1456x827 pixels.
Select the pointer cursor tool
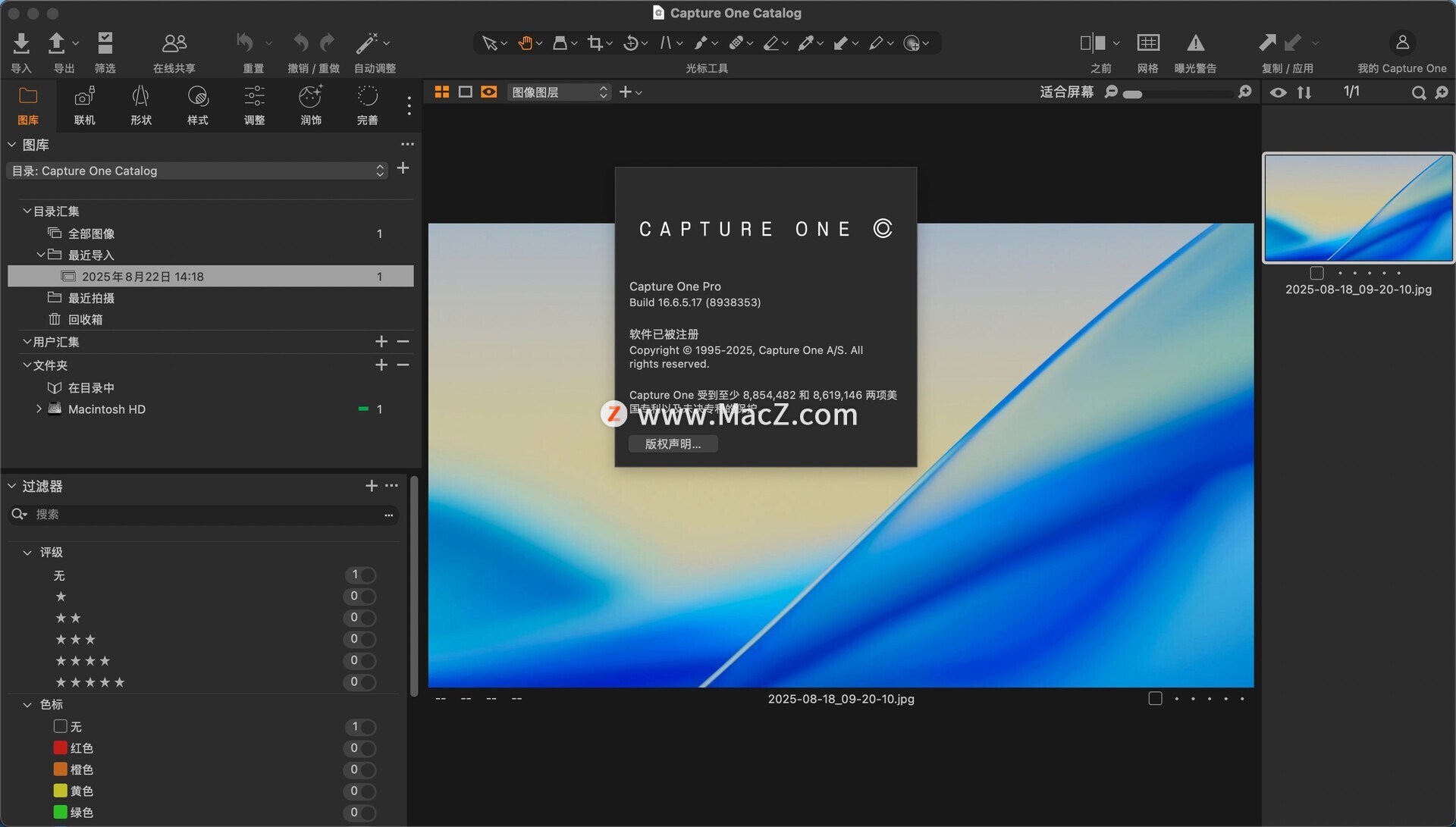click(x=490, y=43)
